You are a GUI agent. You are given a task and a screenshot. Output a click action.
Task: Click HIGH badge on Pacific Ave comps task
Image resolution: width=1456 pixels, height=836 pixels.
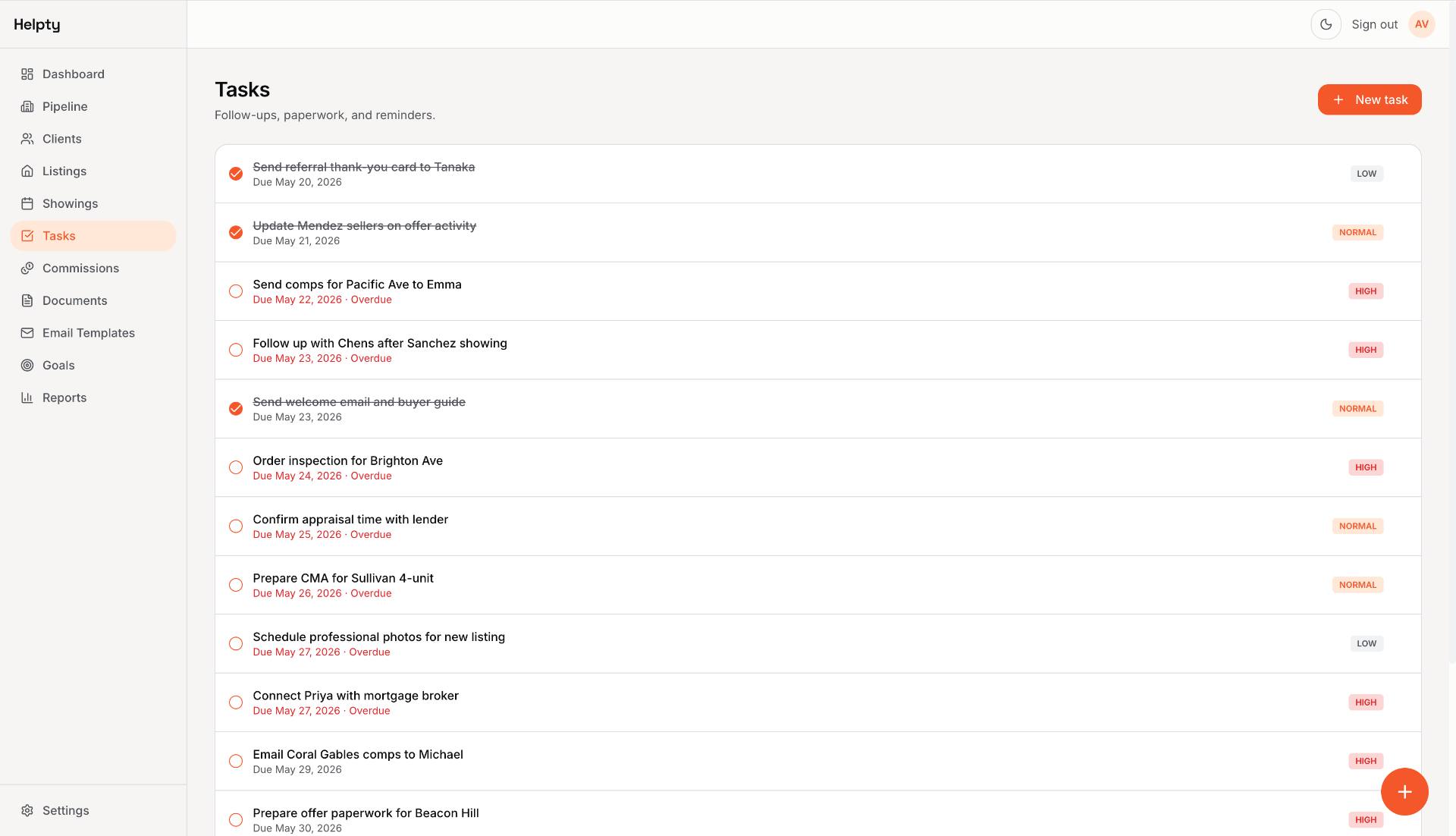click(1366, 291)
